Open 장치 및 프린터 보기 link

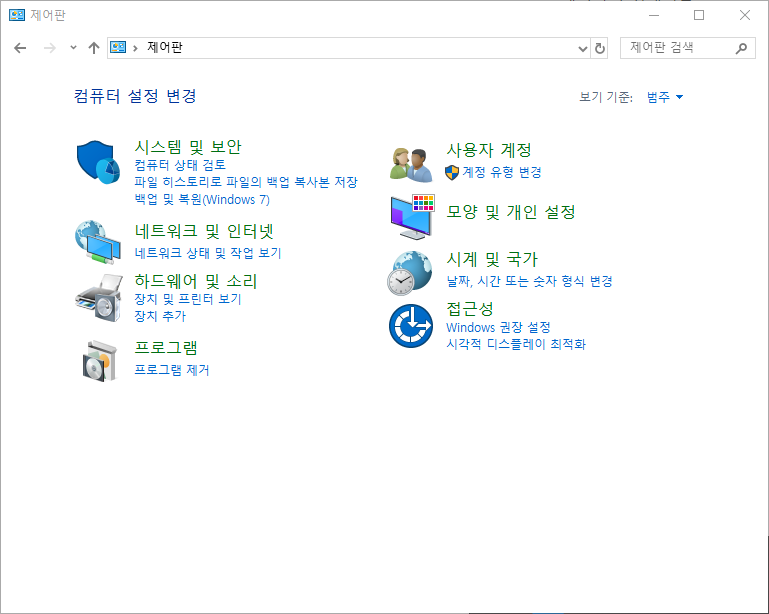[188, 299]
